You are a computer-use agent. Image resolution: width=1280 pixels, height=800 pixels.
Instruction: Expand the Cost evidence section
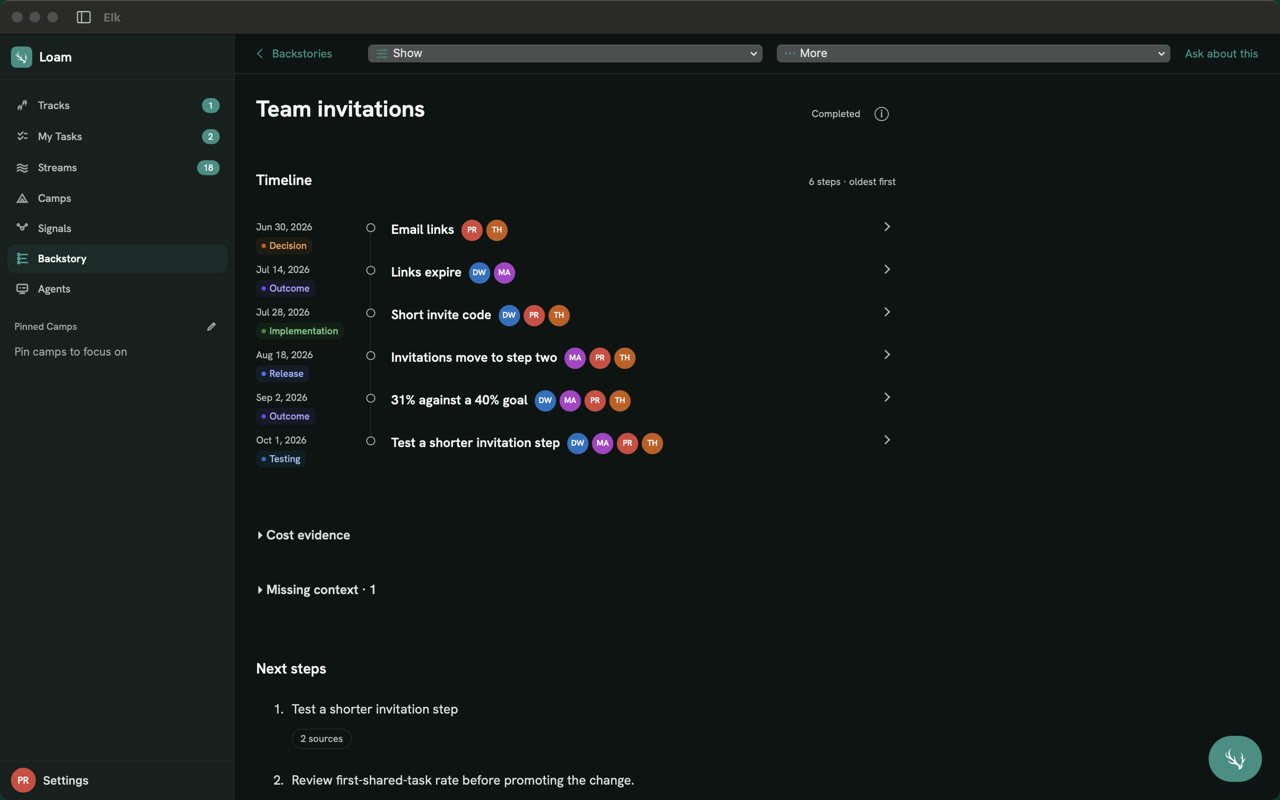click(x=304, y=535)
